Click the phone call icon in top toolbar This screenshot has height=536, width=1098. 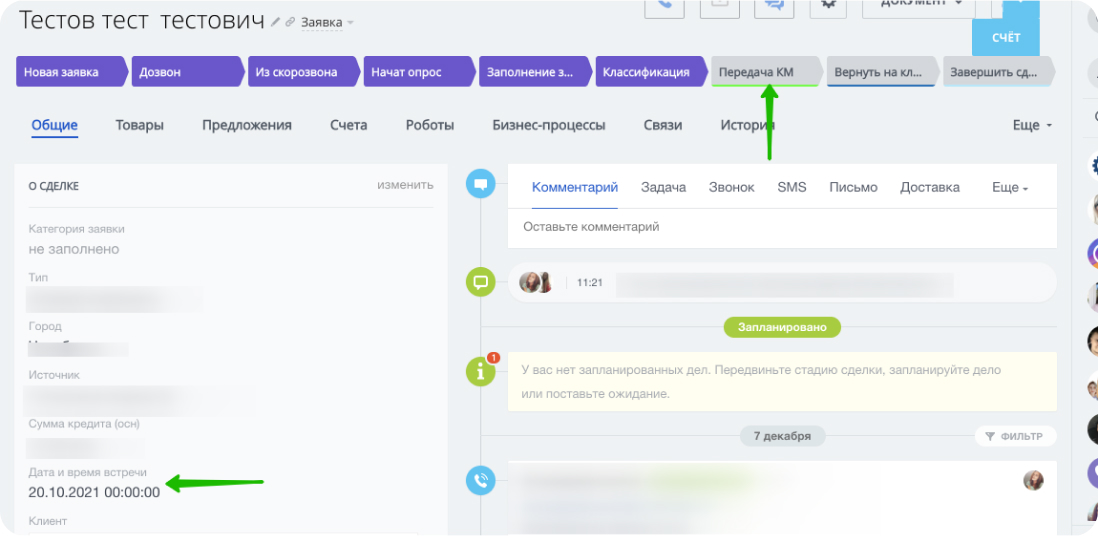tap(664, 6)
